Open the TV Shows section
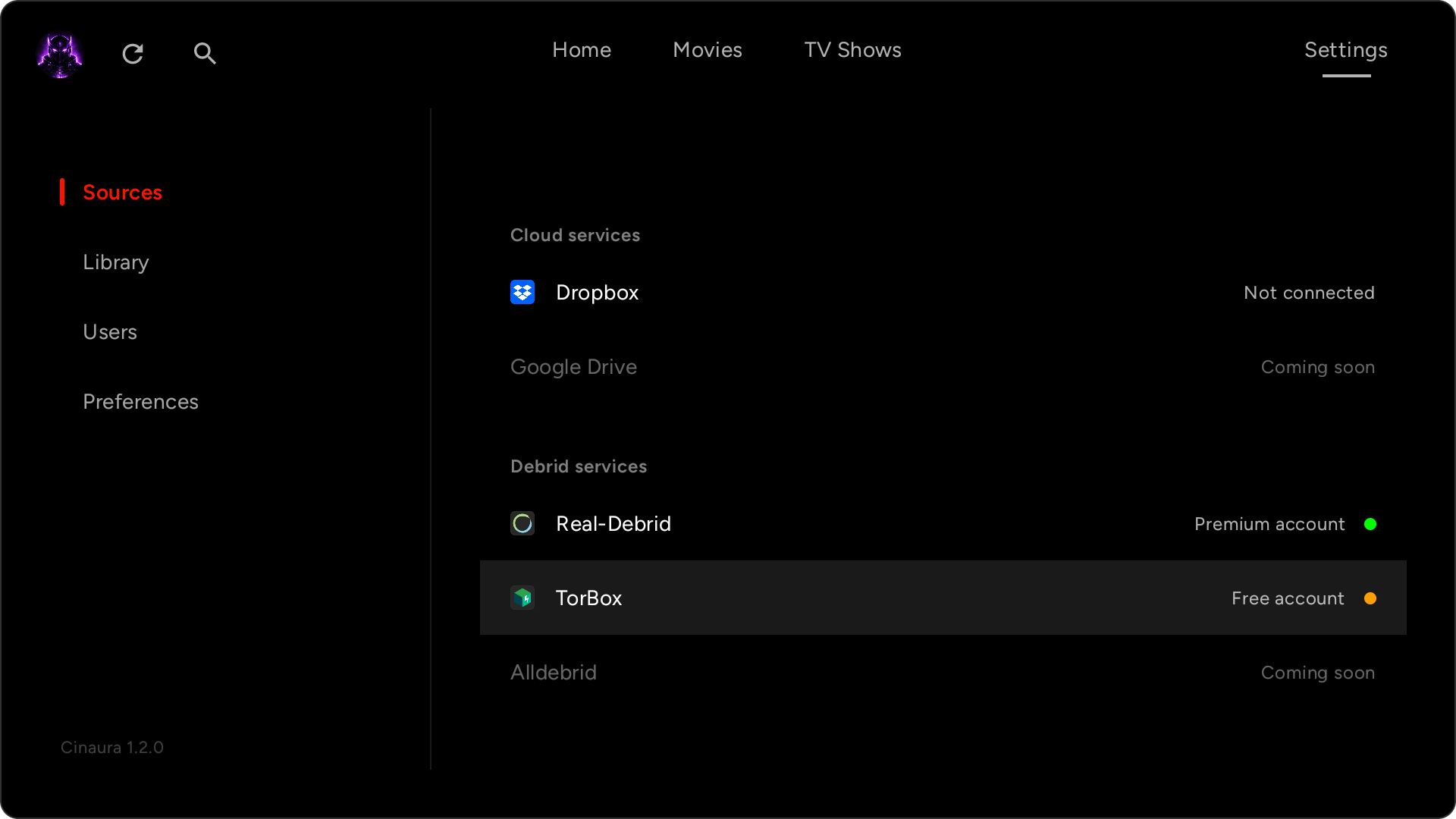The width and height of the screenshot is (1456, 819). coord(852,49)
